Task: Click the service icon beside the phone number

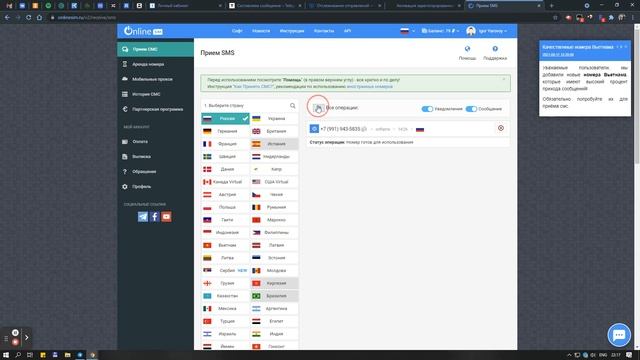Action: [x=314, y=129]
